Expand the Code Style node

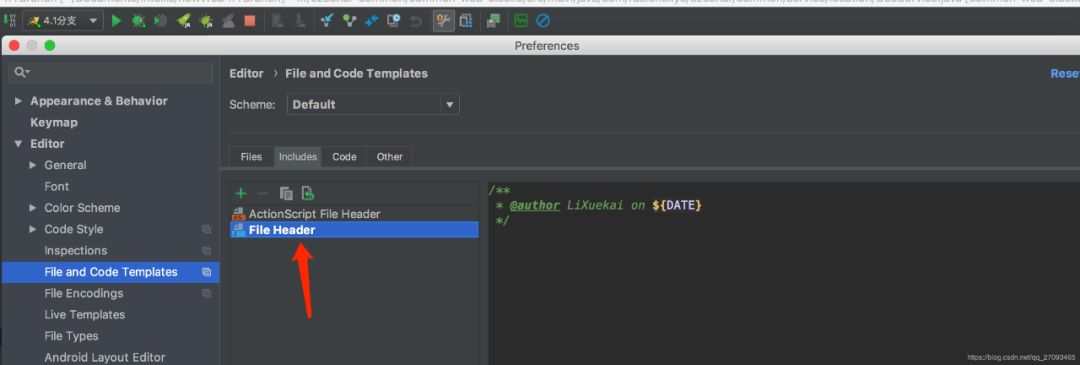pyautogui.click(x=33, y=229)
